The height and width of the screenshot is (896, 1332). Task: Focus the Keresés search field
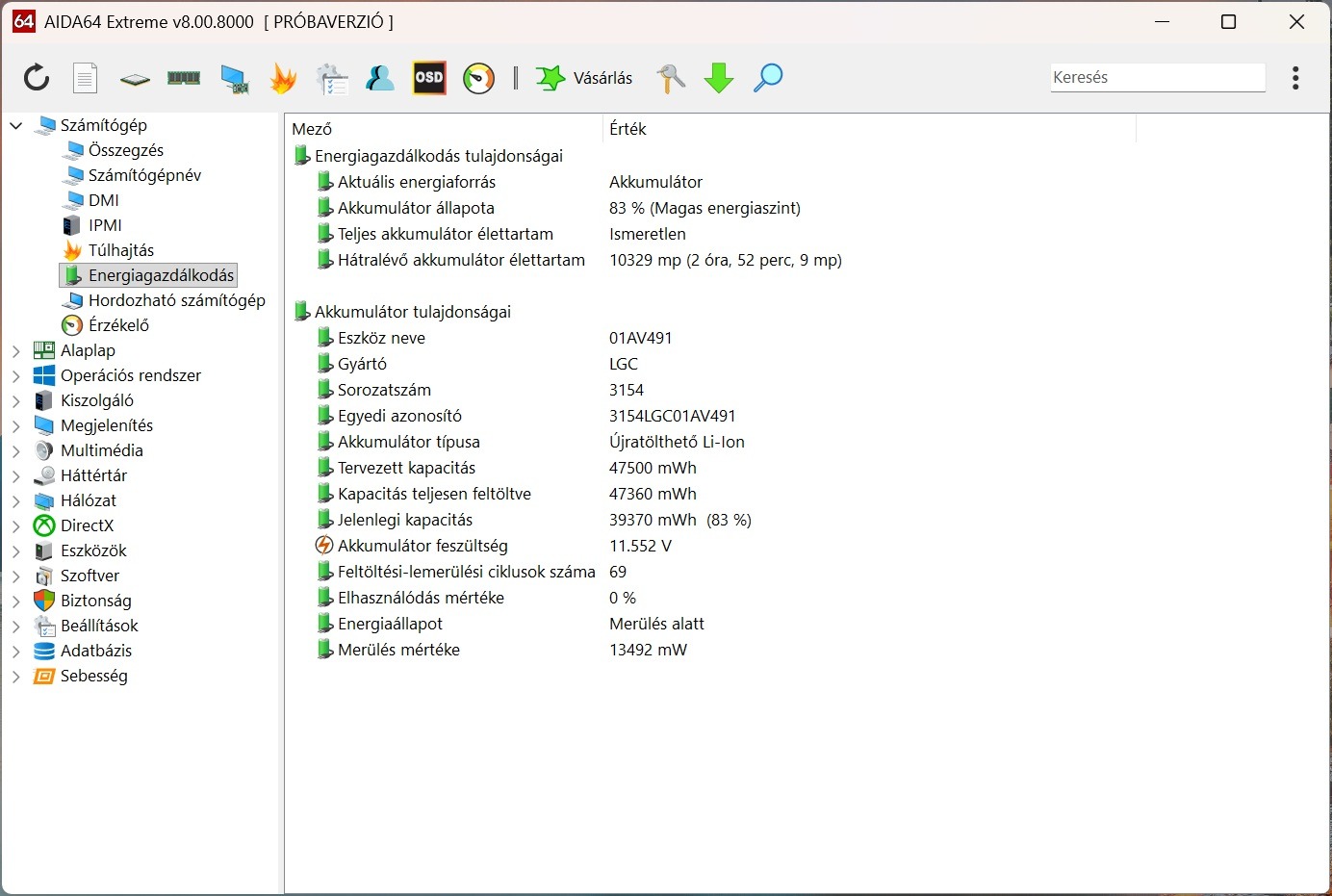click(1158, 77)
